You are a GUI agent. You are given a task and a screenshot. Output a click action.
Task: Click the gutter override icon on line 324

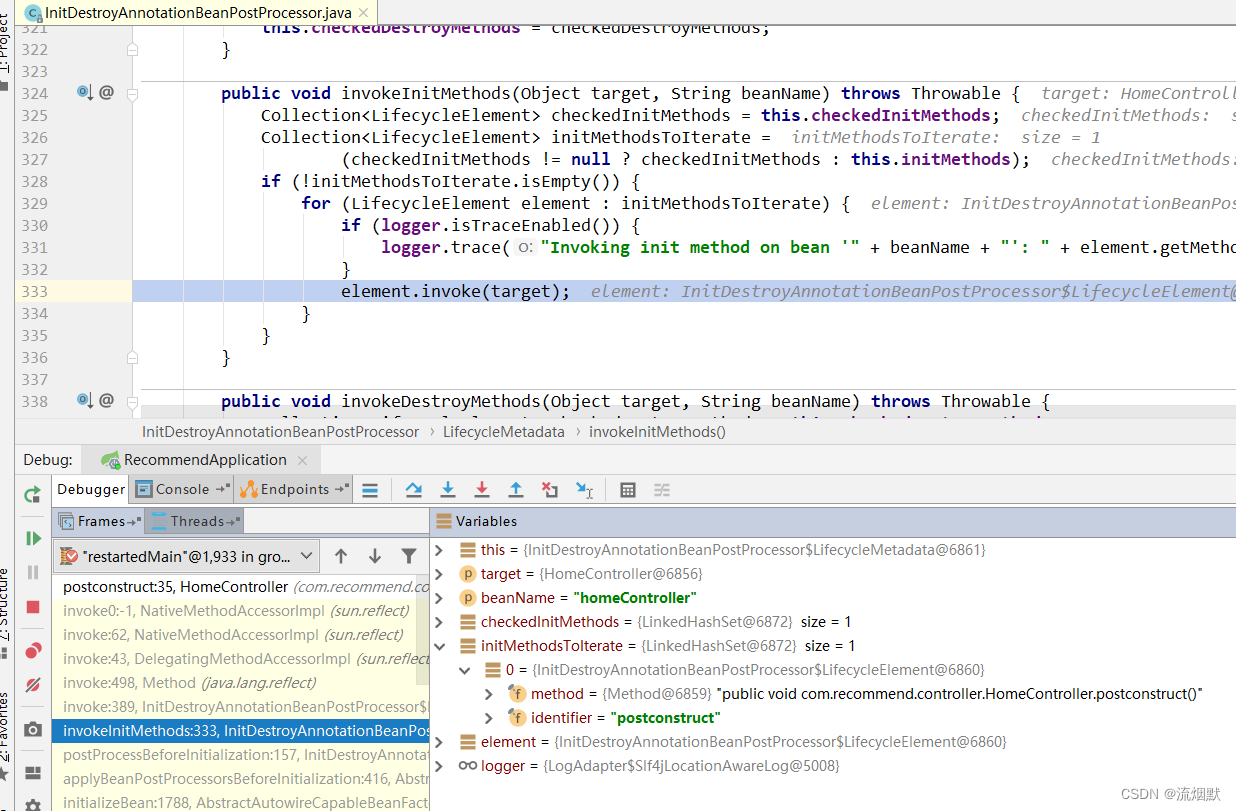[x=85, y=92]
